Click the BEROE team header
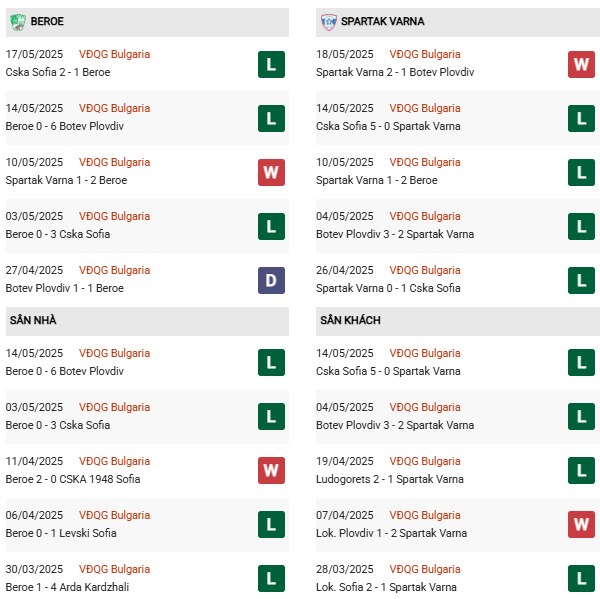 147,22
